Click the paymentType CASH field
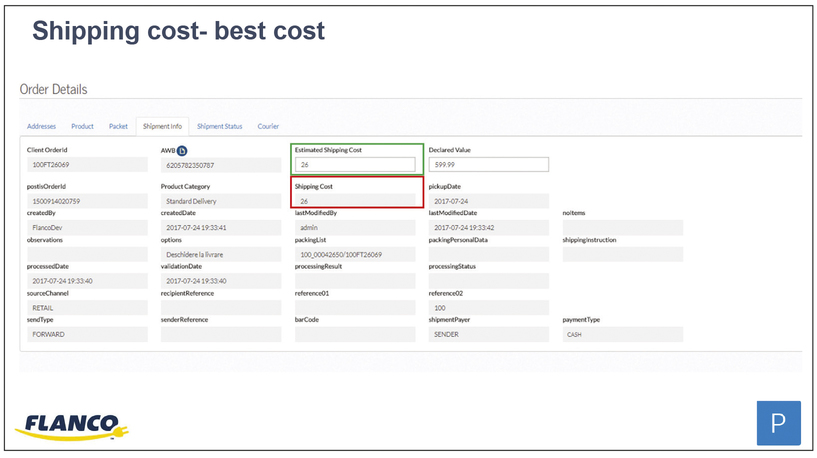817x458 pixels. coord(622,335)
